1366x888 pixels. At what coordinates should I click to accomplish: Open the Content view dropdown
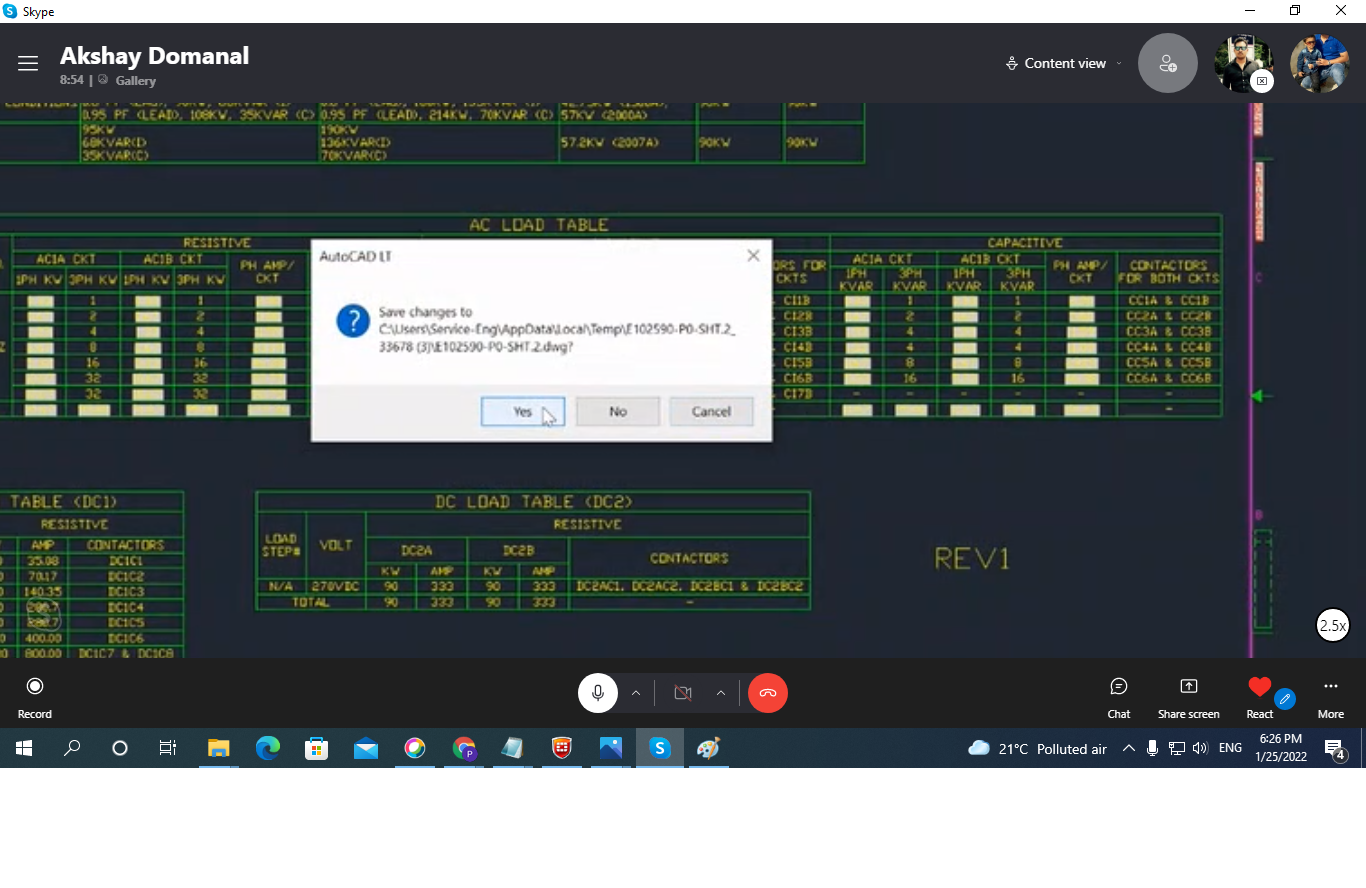(x=1064, y=64)
